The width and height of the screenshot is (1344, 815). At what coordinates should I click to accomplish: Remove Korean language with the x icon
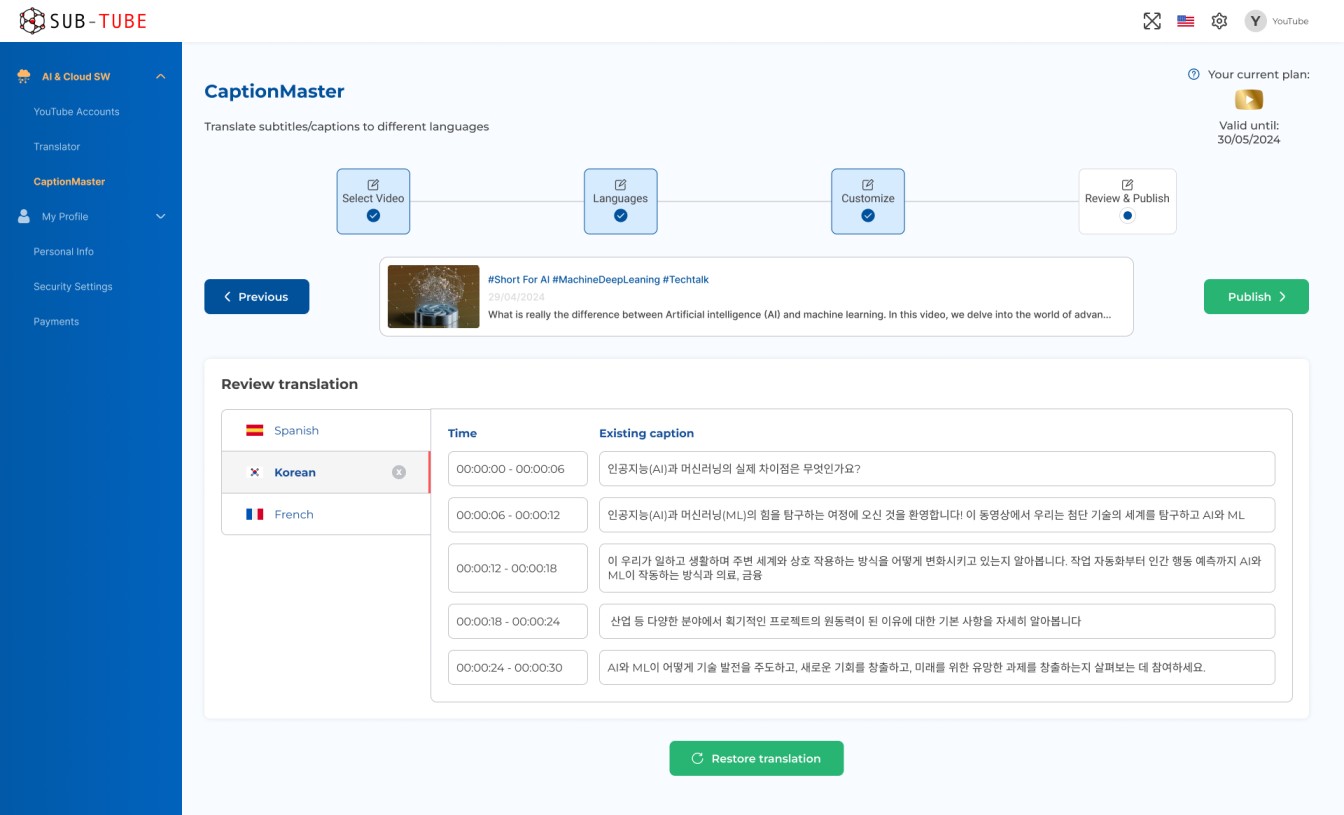(399, 472)
